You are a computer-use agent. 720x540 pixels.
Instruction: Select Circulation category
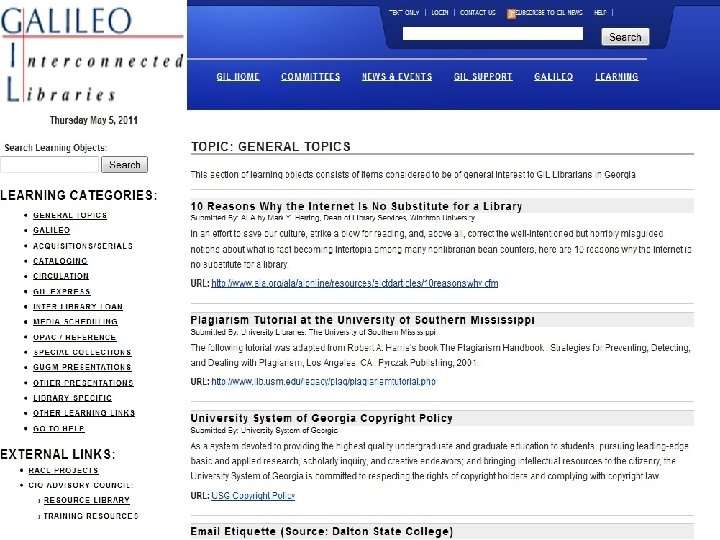[x=61, y=276]
